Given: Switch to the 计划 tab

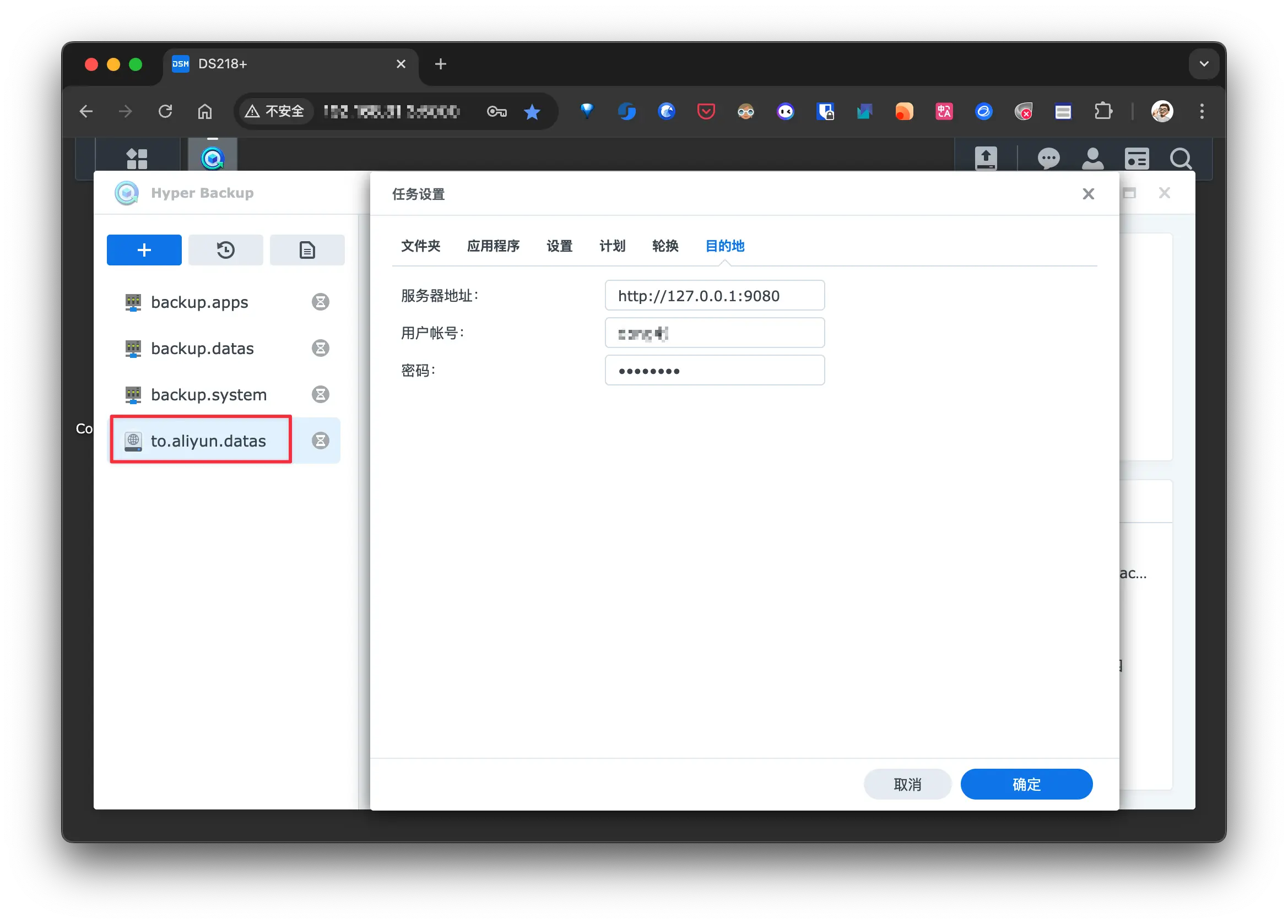Looking at the screenshot, I should pyautogui.click(x=612, y=246).
